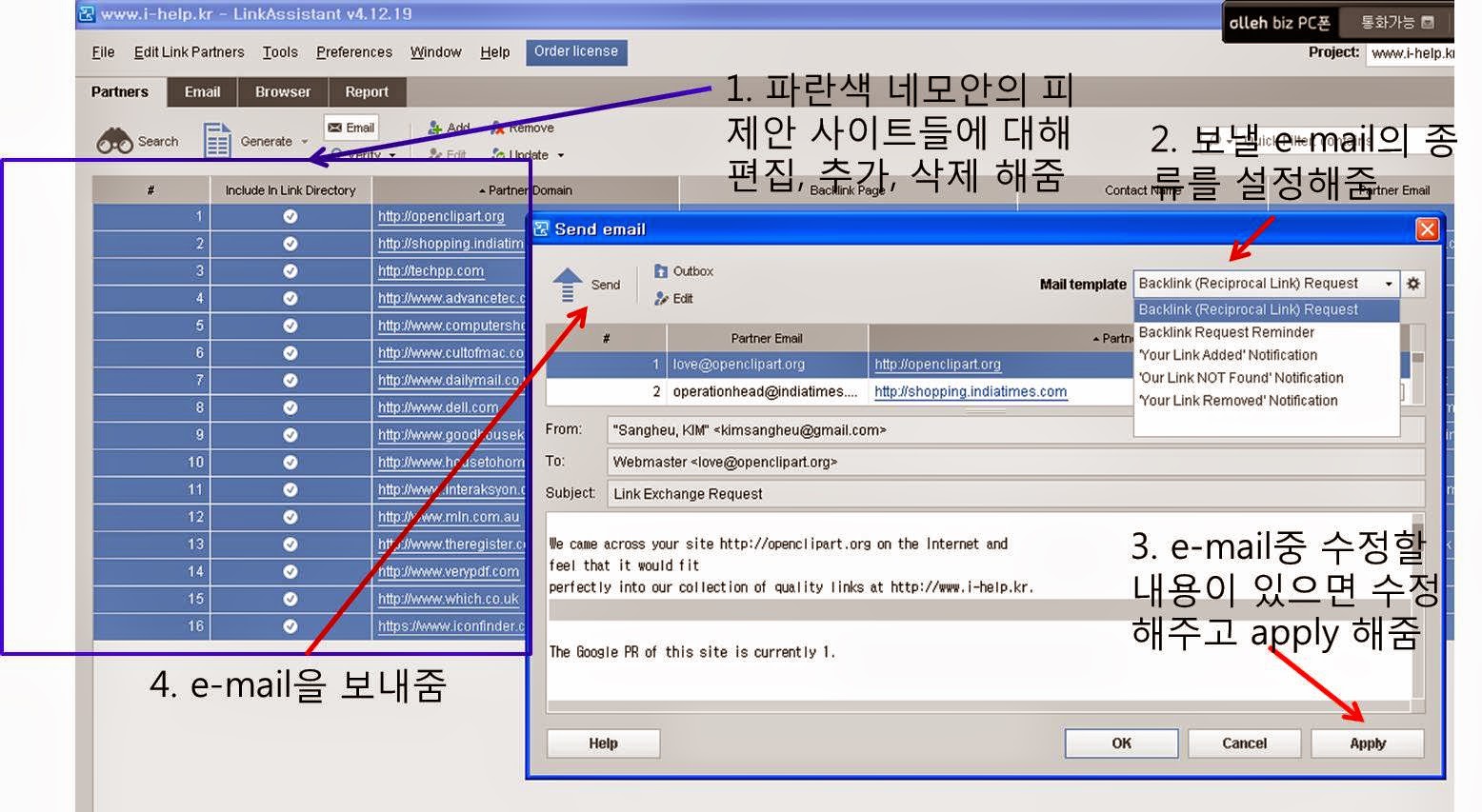Click the To address field
1482x812 pixels.
(x=1015, y=462)
